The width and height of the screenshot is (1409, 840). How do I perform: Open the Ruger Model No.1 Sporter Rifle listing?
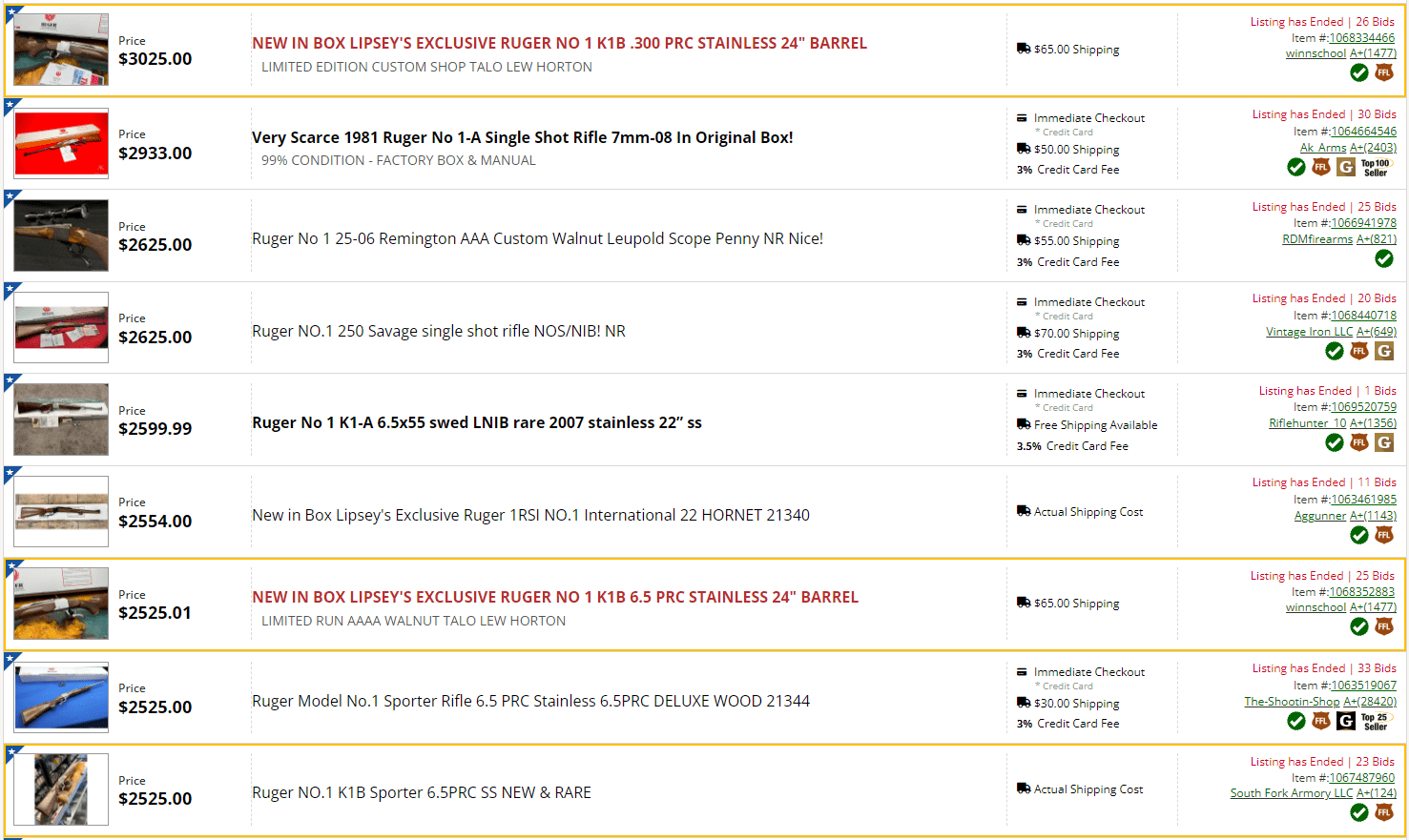coord(530,701)
